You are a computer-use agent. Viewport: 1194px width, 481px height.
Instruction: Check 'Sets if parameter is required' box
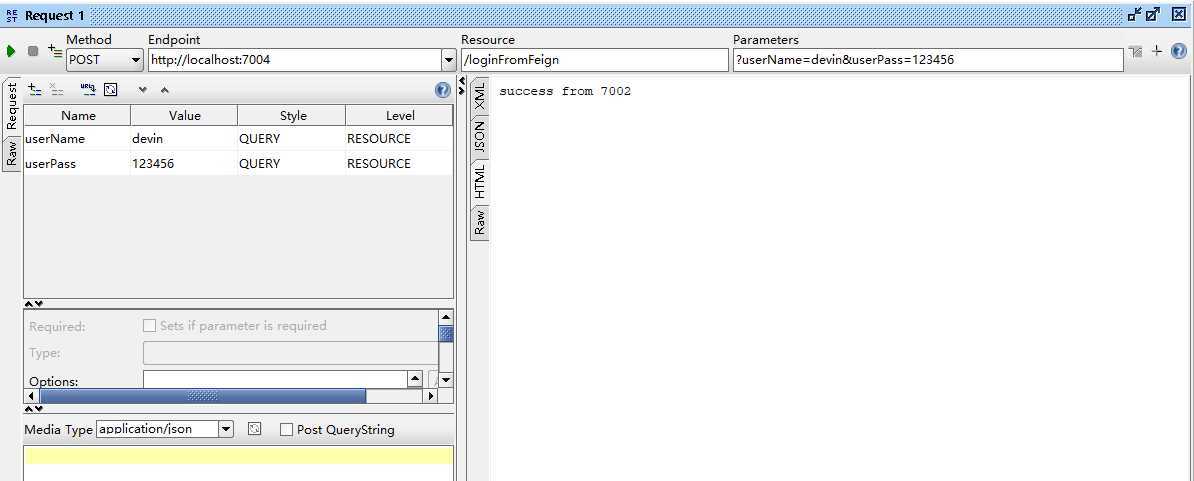point(149,326)
